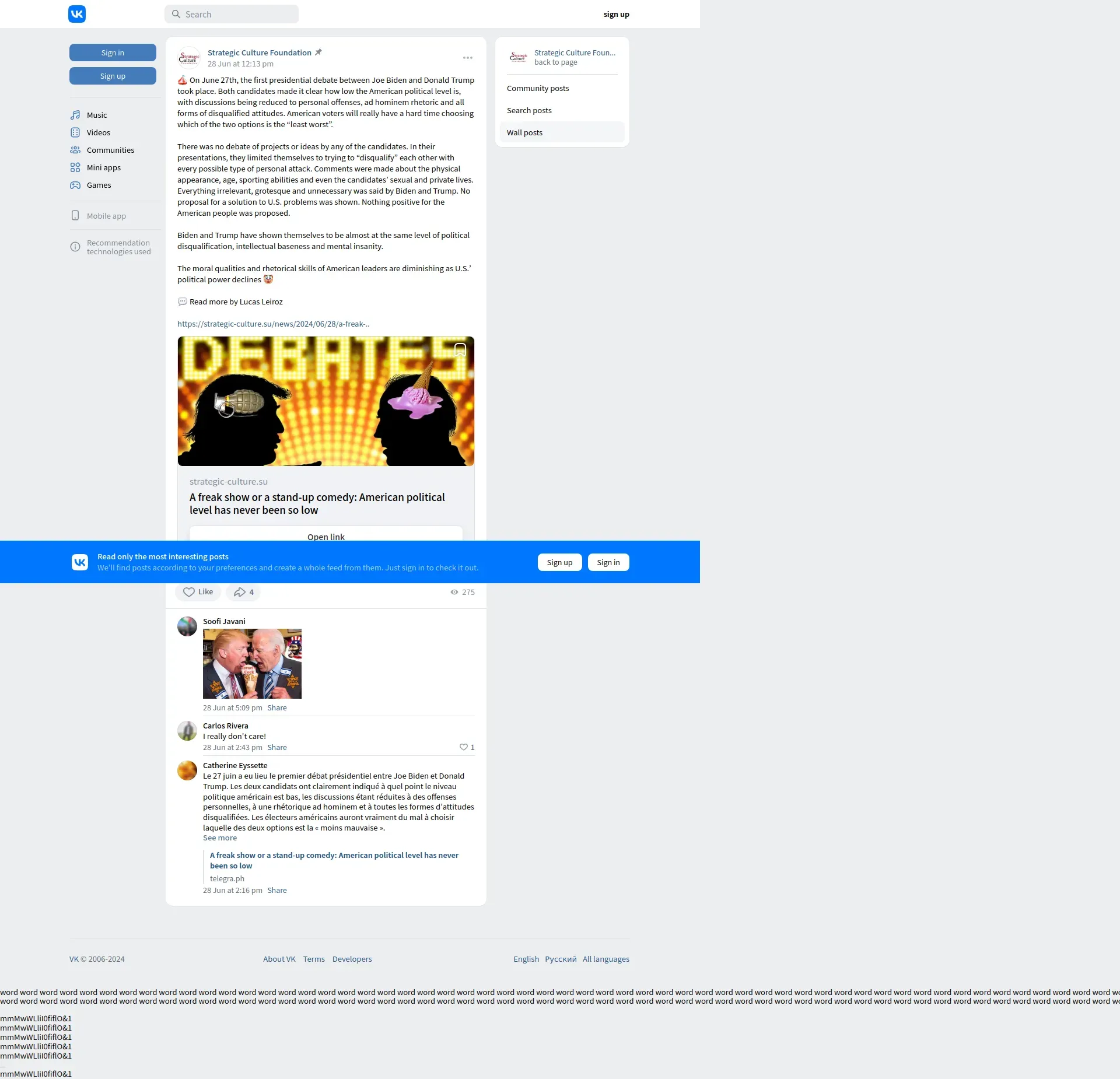This screenshot has height=1079, width=1120.
Task: Select Community posts in right panel
Action: (x=538, y=89)
